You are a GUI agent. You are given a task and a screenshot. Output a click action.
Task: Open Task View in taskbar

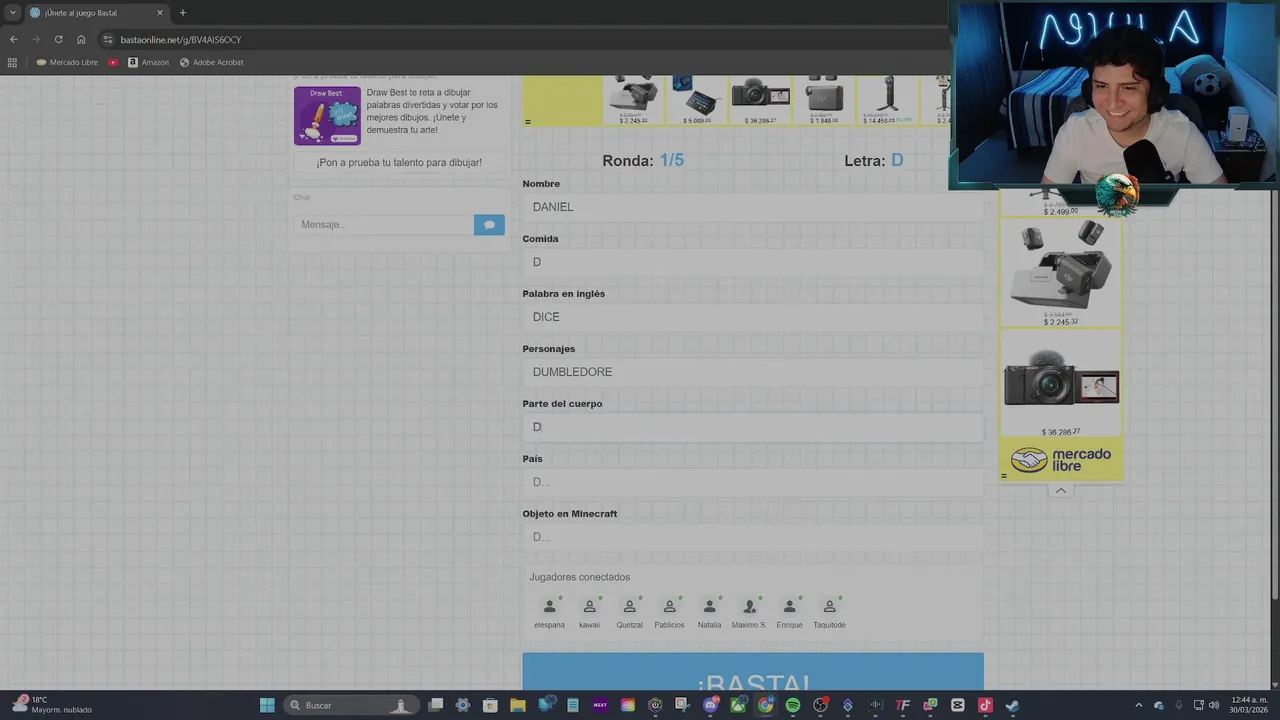435,705
